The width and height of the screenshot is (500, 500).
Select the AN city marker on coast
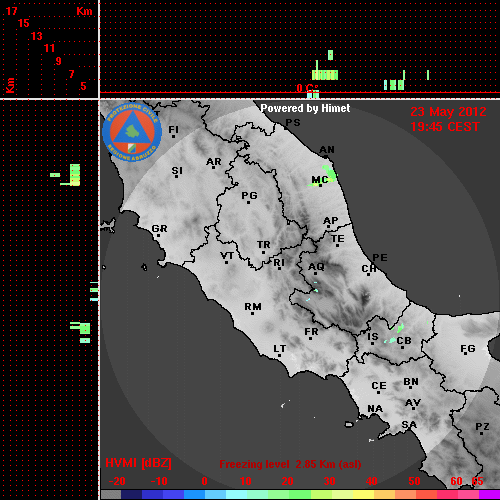326,156
